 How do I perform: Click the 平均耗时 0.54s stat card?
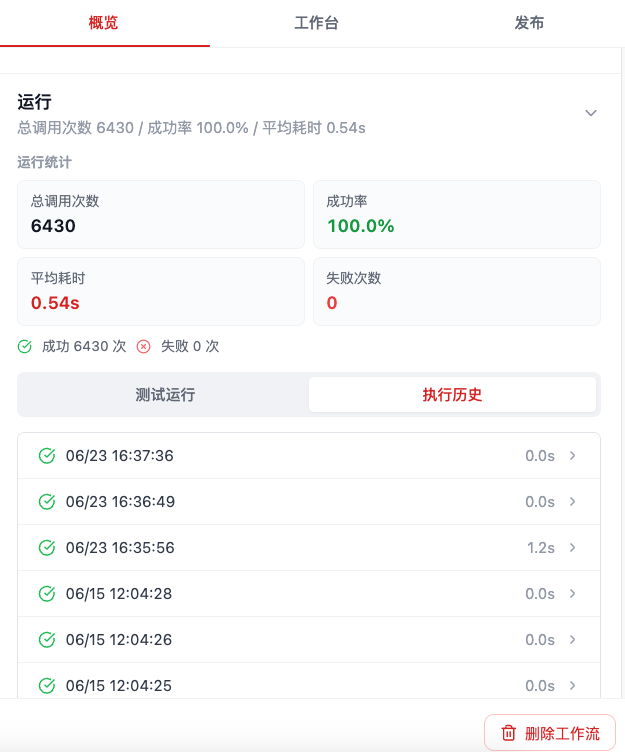click(161, 292)
